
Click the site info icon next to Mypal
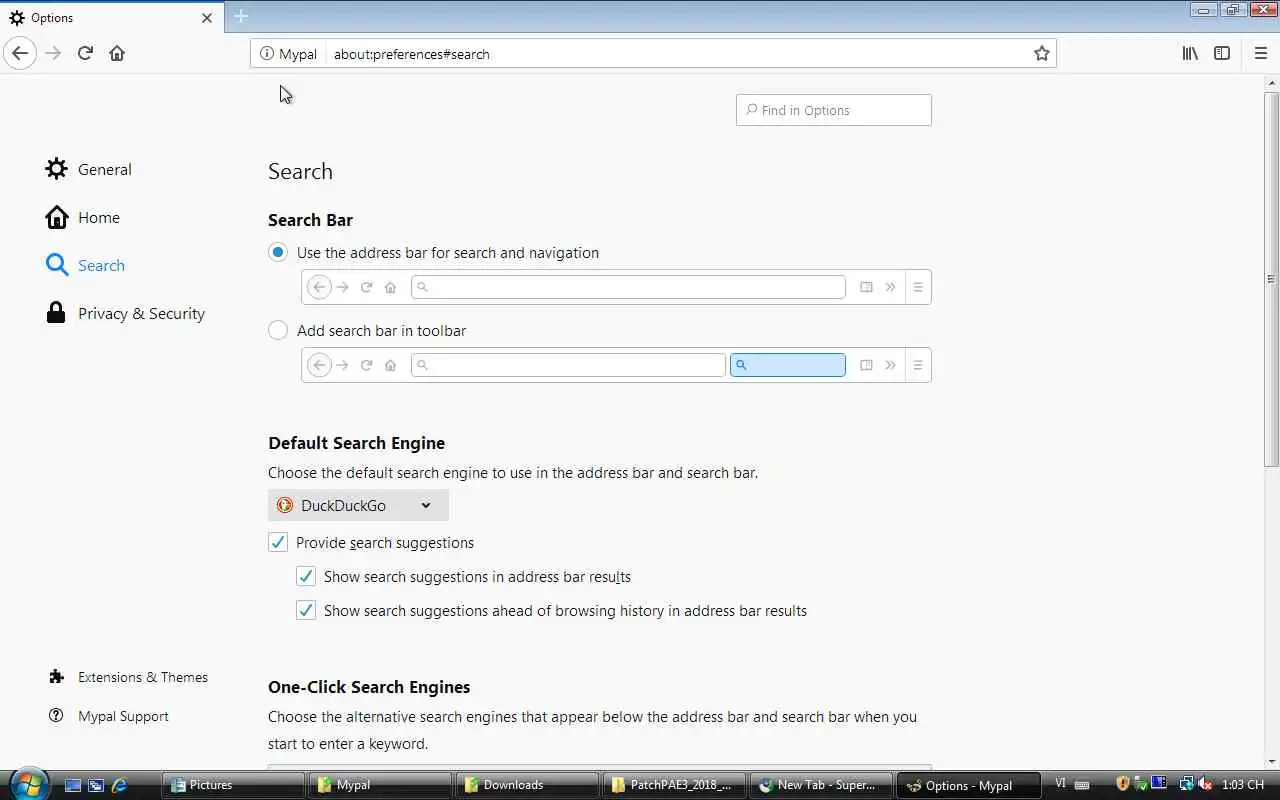[267, 54]
